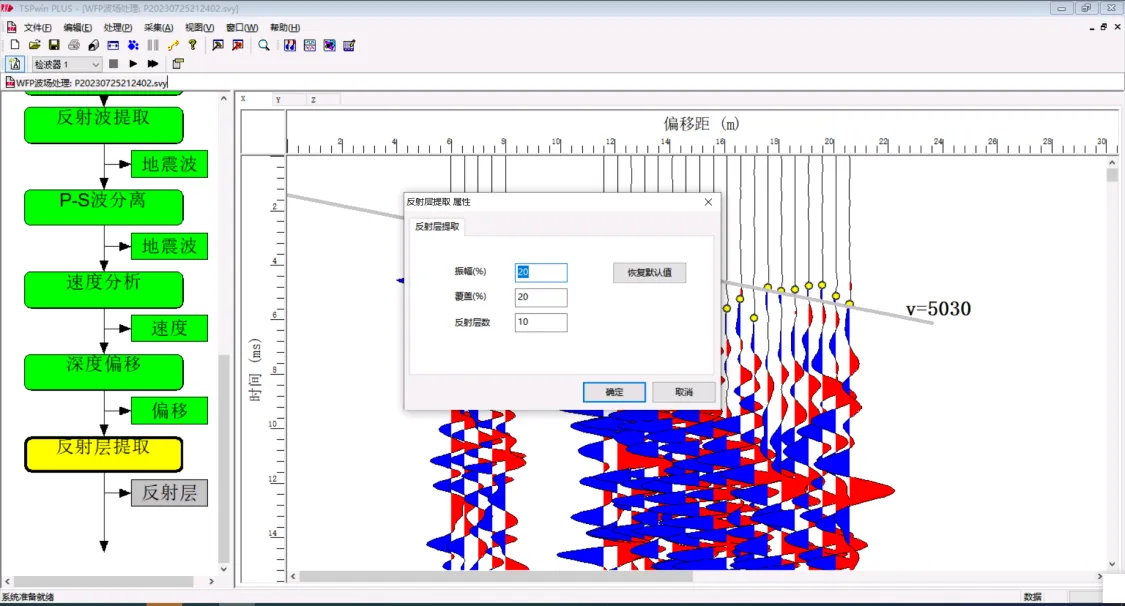Confirm dialog with 确定 button
The width and height of the screenshot is (1125, 606).
pyautogui.click(x=614, y=392)
